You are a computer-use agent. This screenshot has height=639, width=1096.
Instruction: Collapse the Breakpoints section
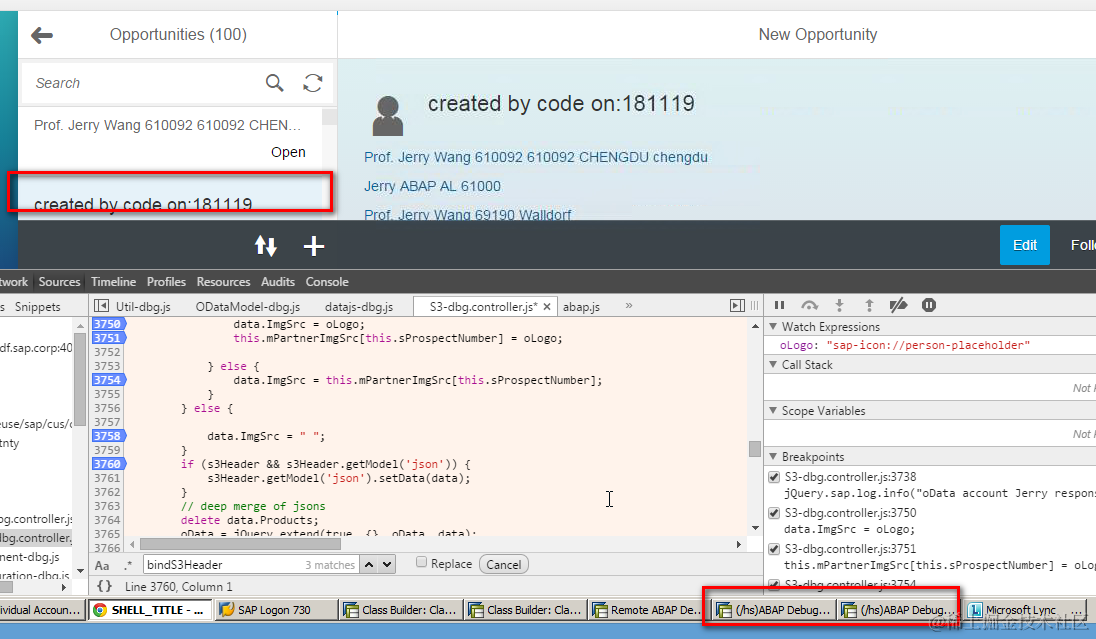(x=773, y=457)
